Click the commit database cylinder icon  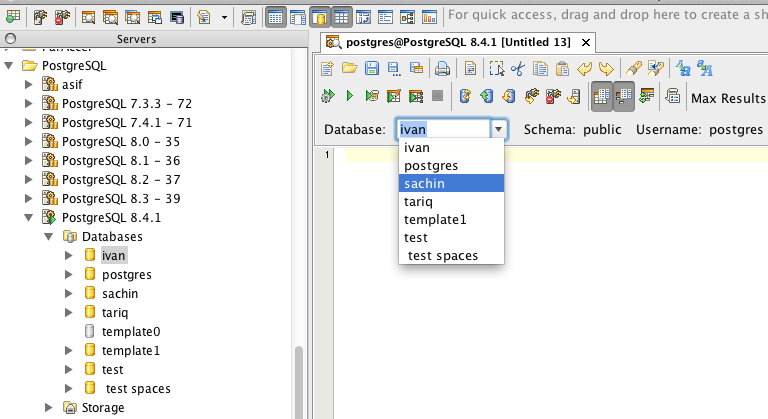(486, 96)
